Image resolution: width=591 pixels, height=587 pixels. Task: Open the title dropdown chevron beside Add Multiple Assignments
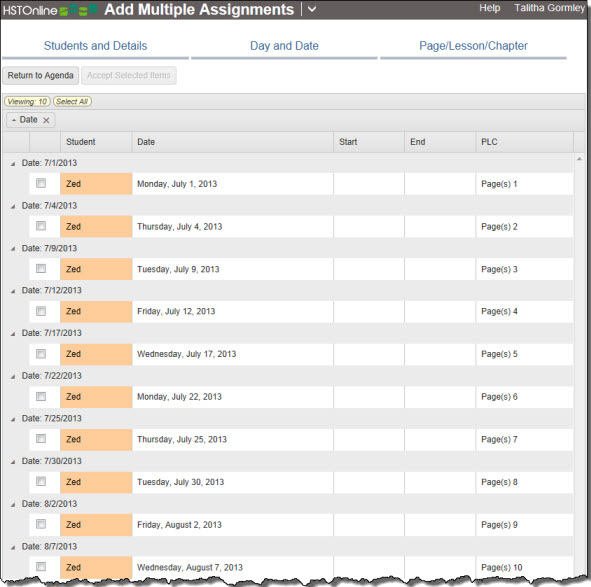tap(312, 9)
